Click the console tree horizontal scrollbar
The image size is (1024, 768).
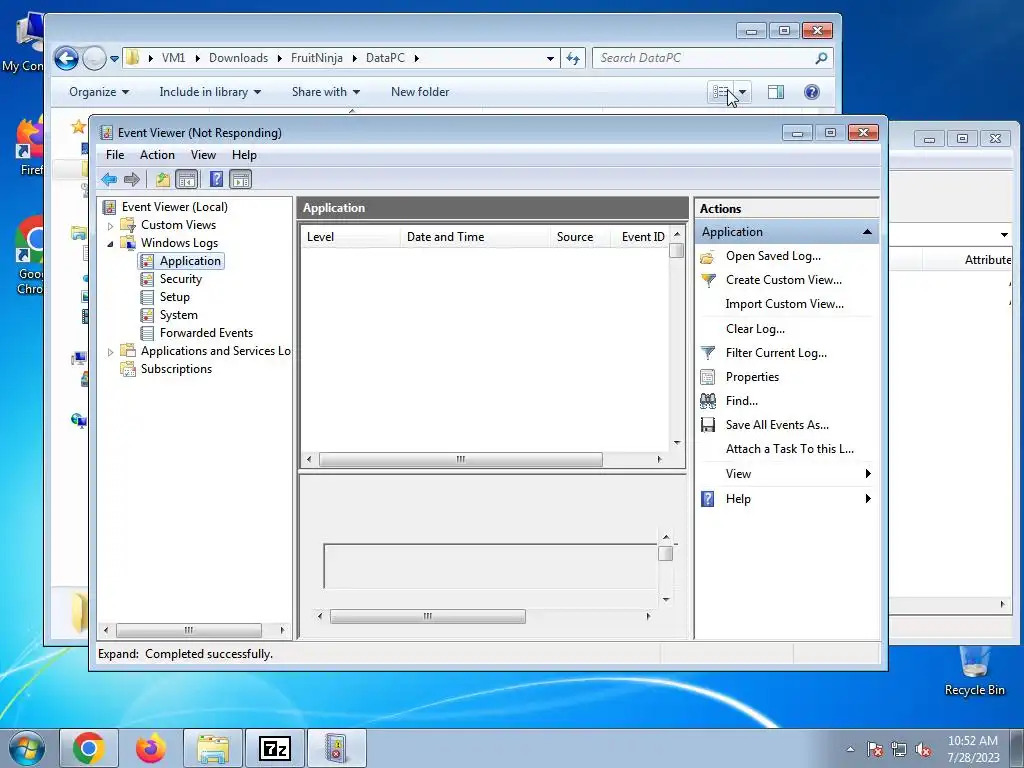[189, 630]
